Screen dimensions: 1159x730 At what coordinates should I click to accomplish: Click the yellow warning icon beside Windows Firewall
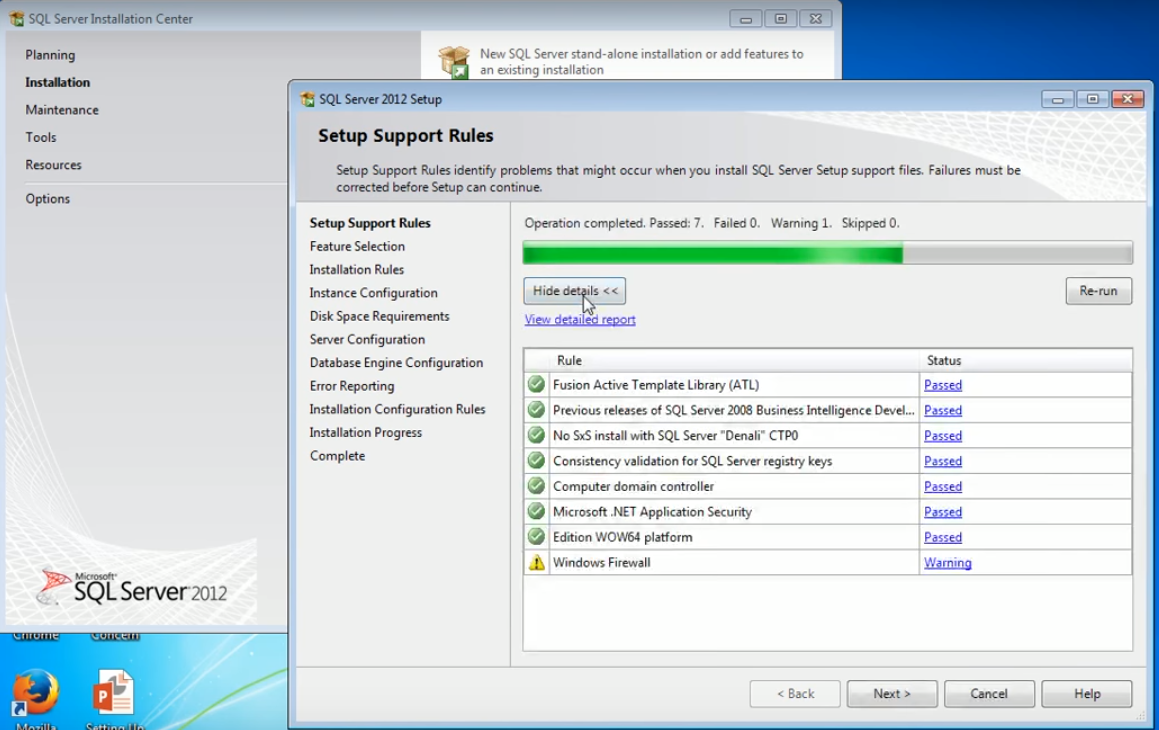[x=537, y=562]
